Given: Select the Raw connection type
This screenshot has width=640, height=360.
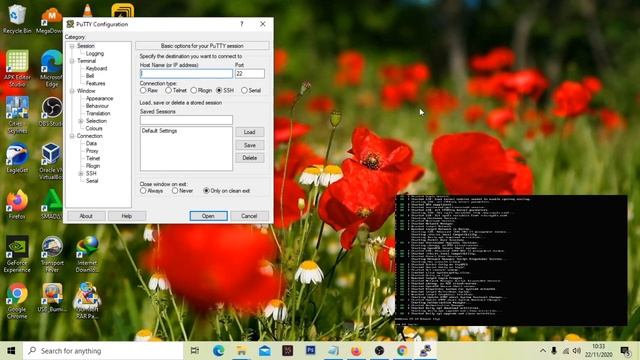Looking at the screenshot, I should tap(149, 90).
